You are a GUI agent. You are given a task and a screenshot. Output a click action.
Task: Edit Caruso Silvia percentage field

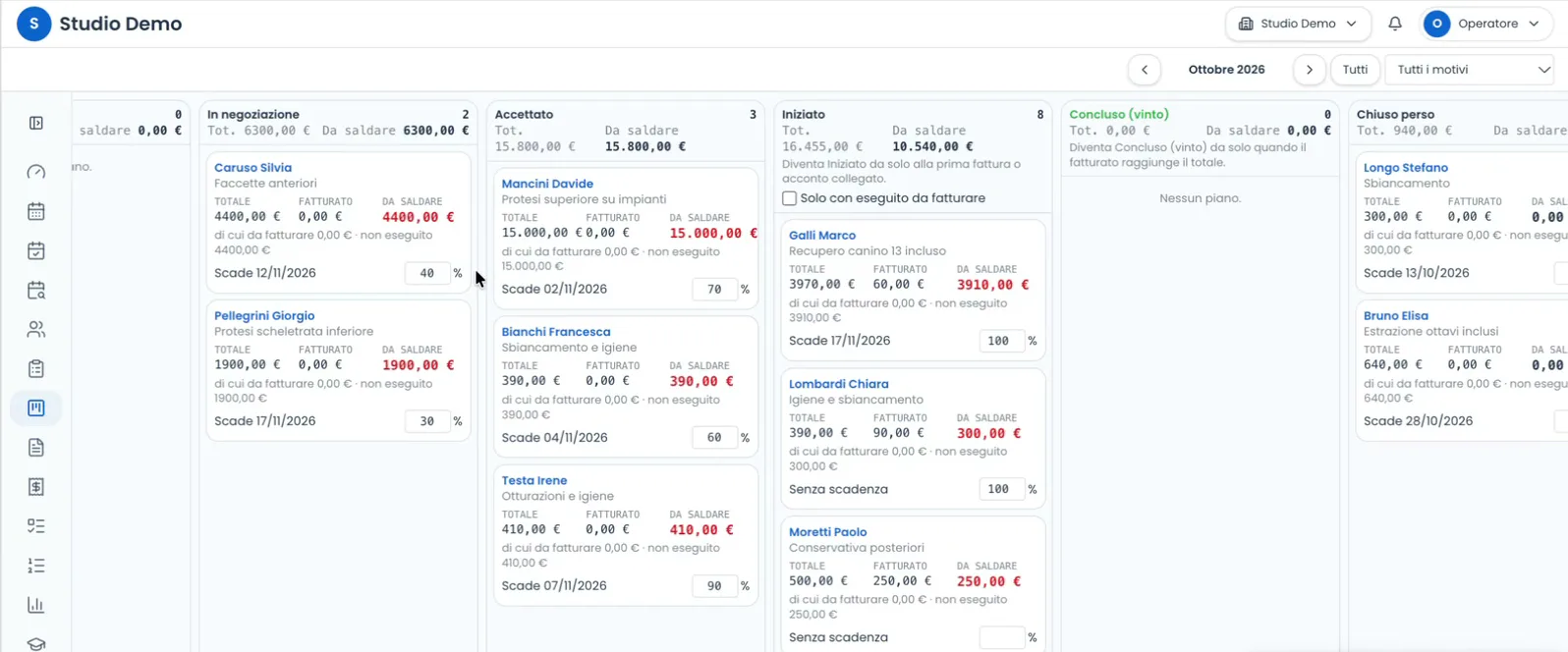click(427, 273)
